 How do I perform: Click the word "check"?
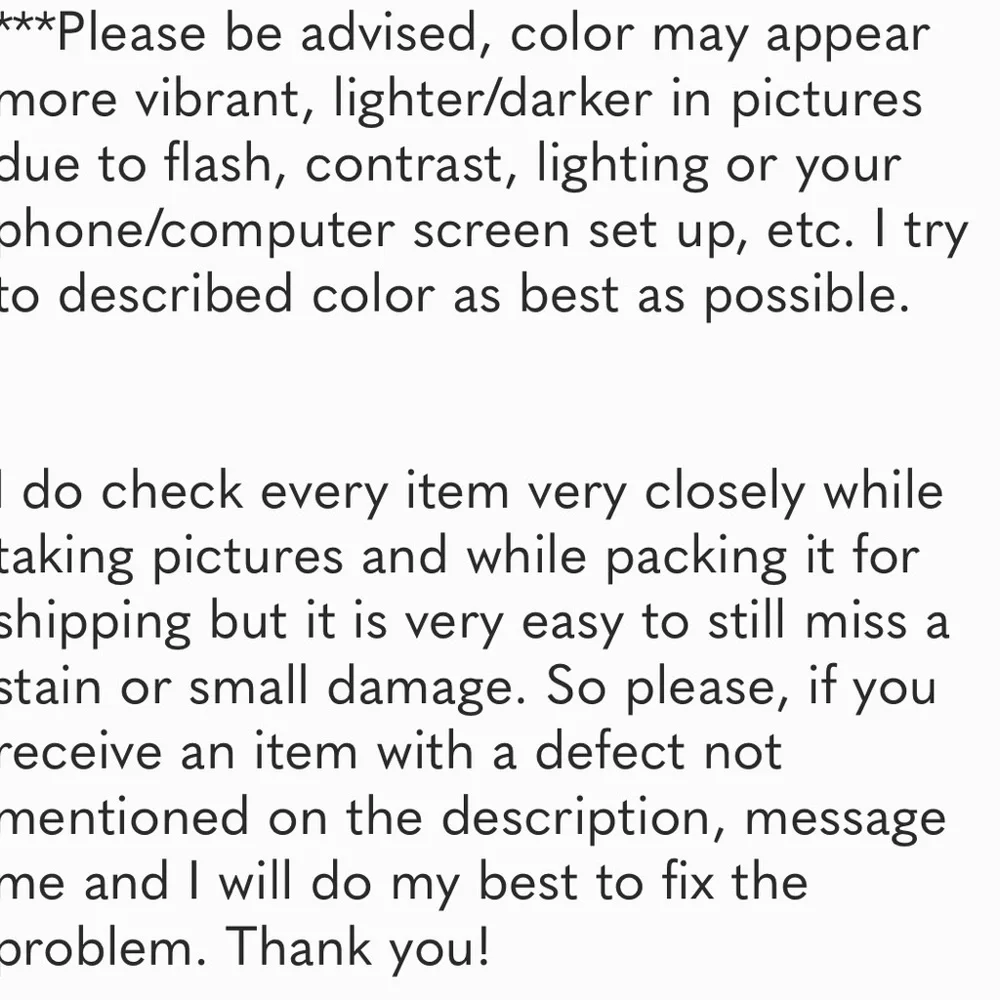point(172,492)
